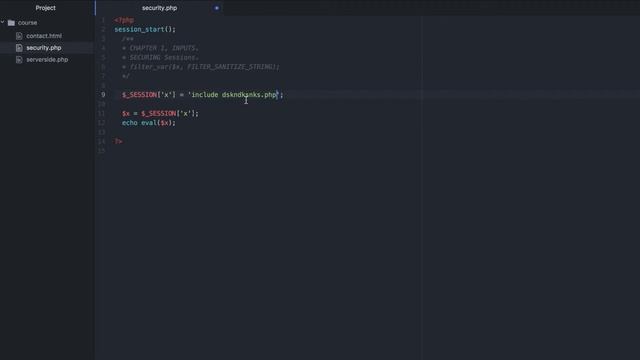640x360 pixels.
Task: Click the closing ?> tag
Action: 118,141
